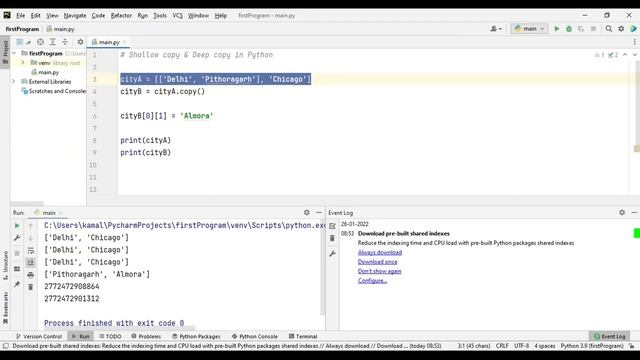640x360 pixels.
Task: Open Python Console tool window
Action: (255, 336)
